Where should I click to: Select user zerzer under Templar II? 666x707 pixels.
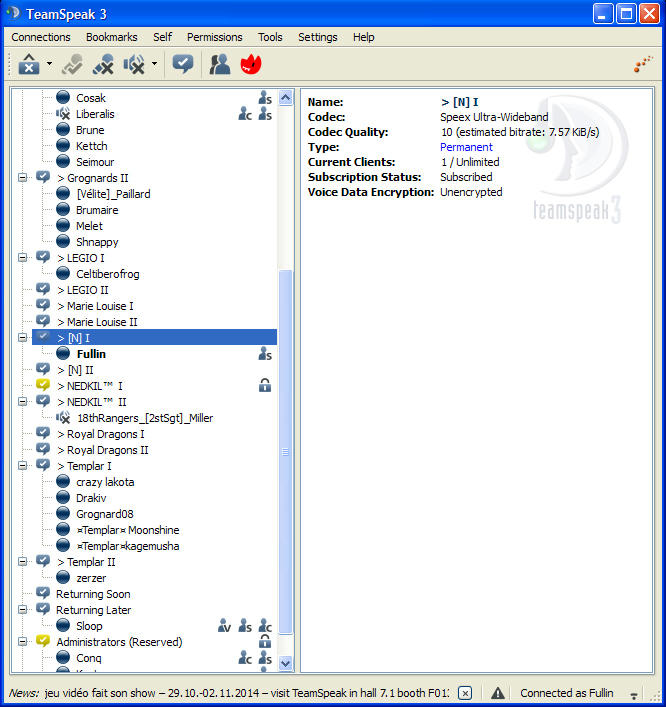pos(91,578)
